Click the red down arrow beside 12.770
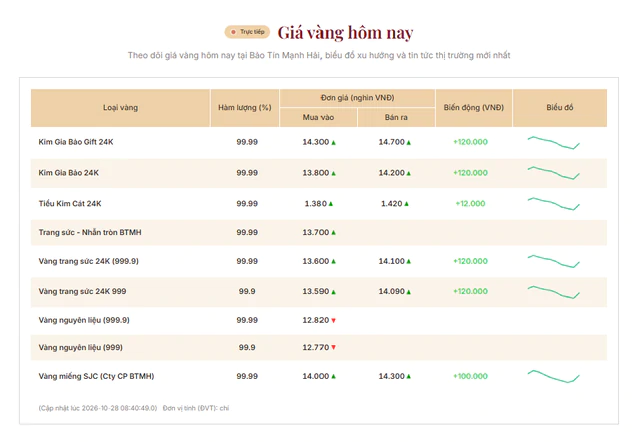640x442 pixels. click(x=333, y=348)
